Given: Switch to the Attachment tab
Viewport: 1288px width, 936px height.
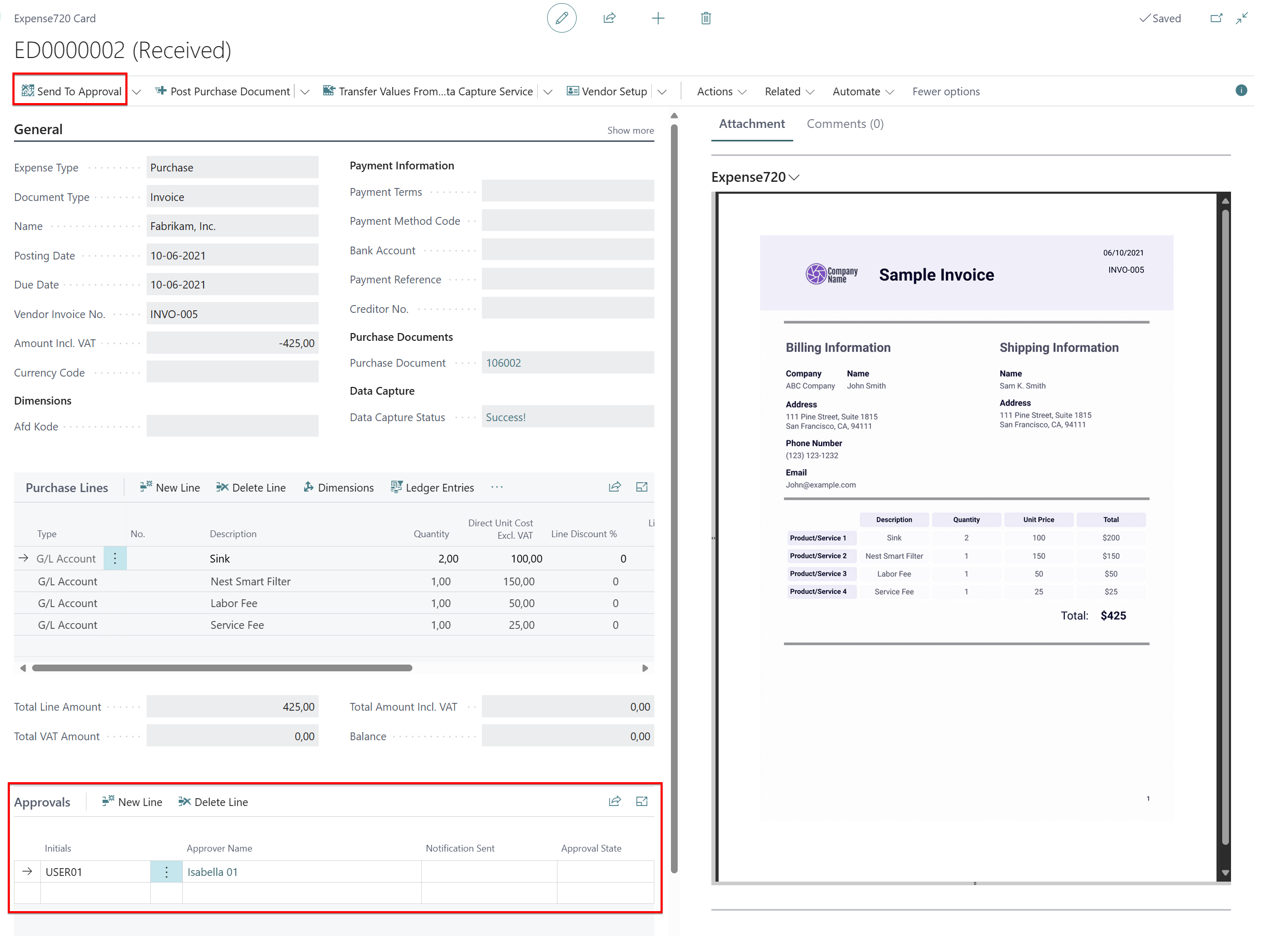Looking at the screenshot, I should click(751, 124).
